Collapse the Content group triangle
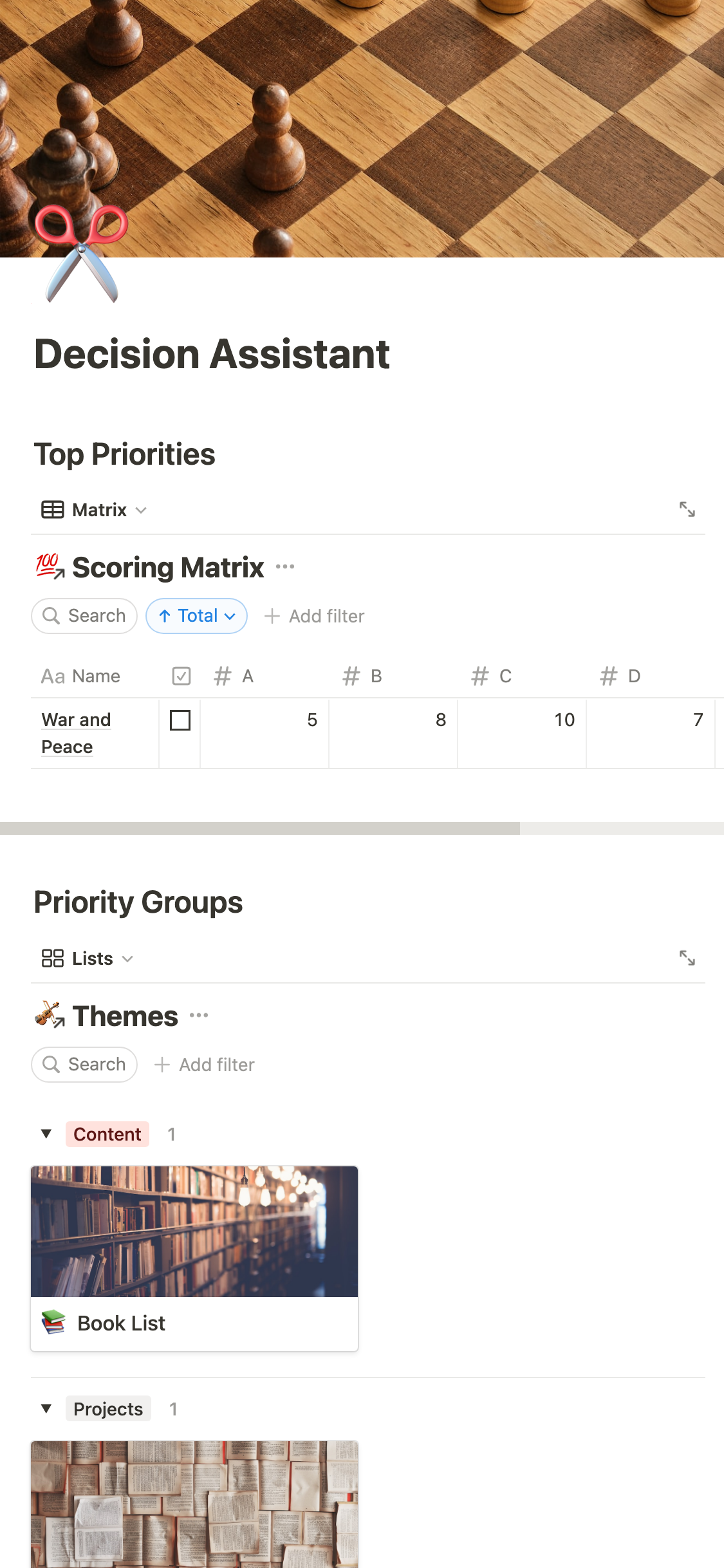 tap(46, 1134)
